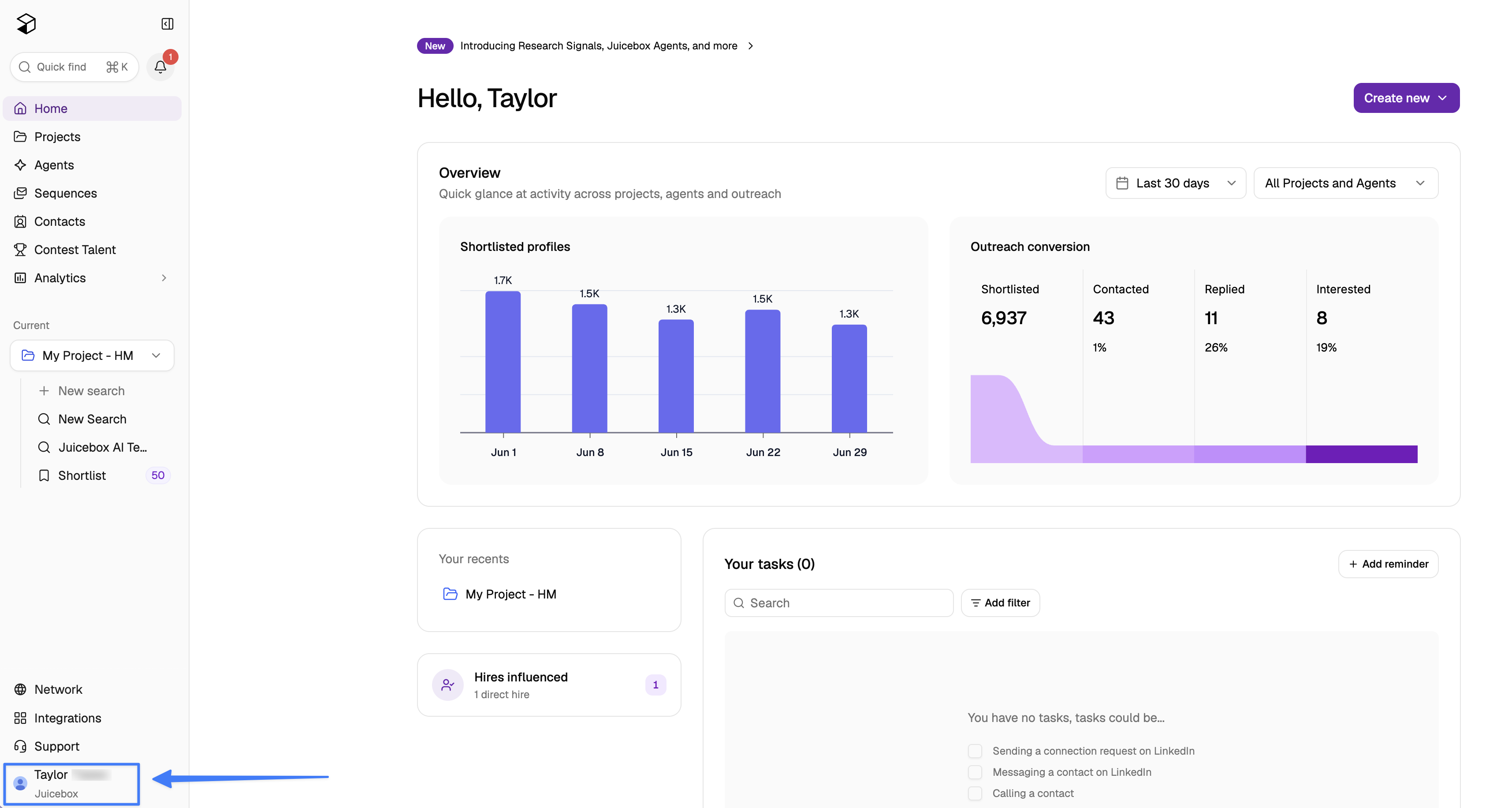Open the notifications bell
The height and width of the screenshot is (808, 1512).
tap(160, 67)
